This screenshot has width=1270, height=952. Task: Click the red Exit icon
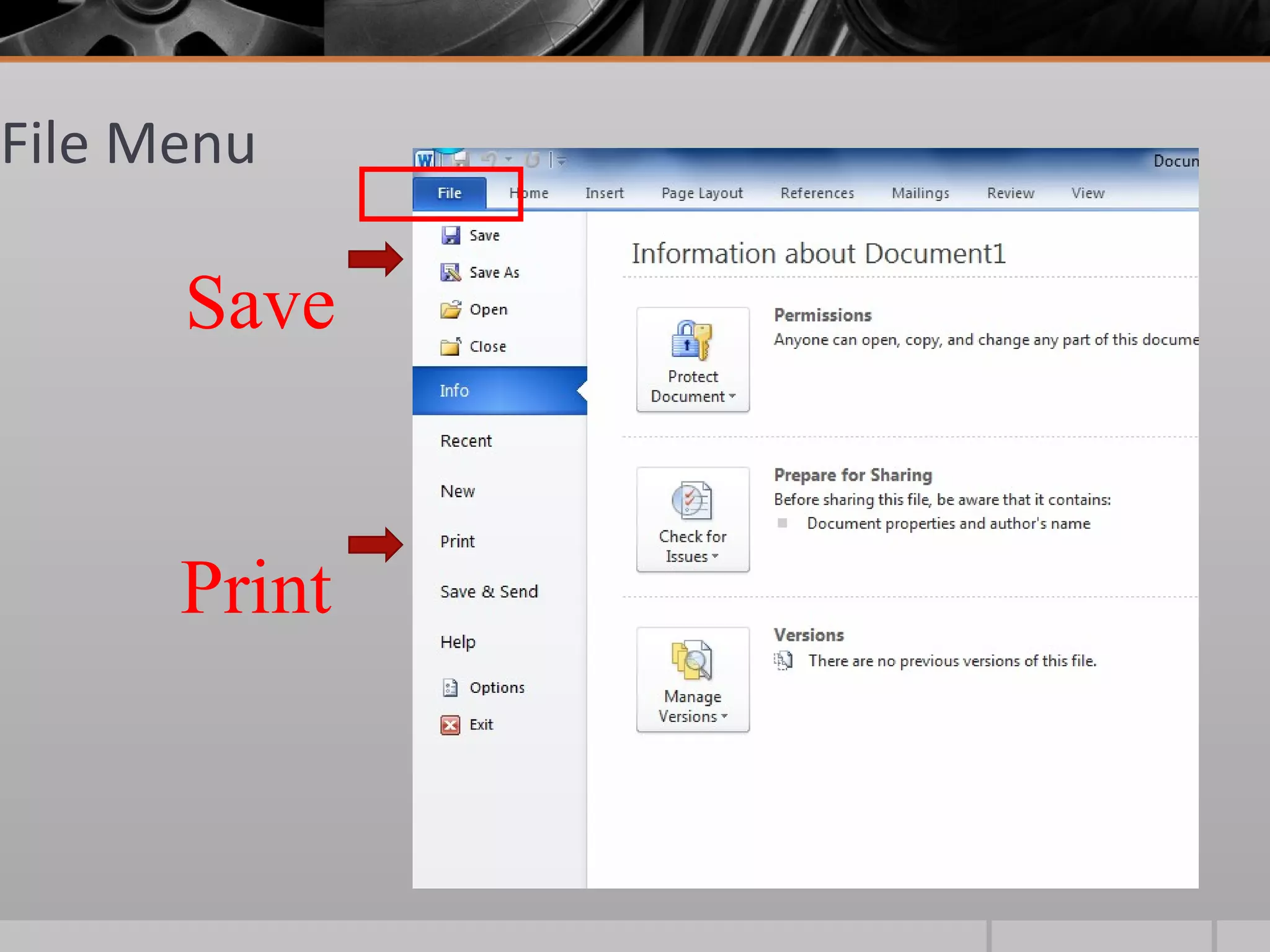(450, 725)
